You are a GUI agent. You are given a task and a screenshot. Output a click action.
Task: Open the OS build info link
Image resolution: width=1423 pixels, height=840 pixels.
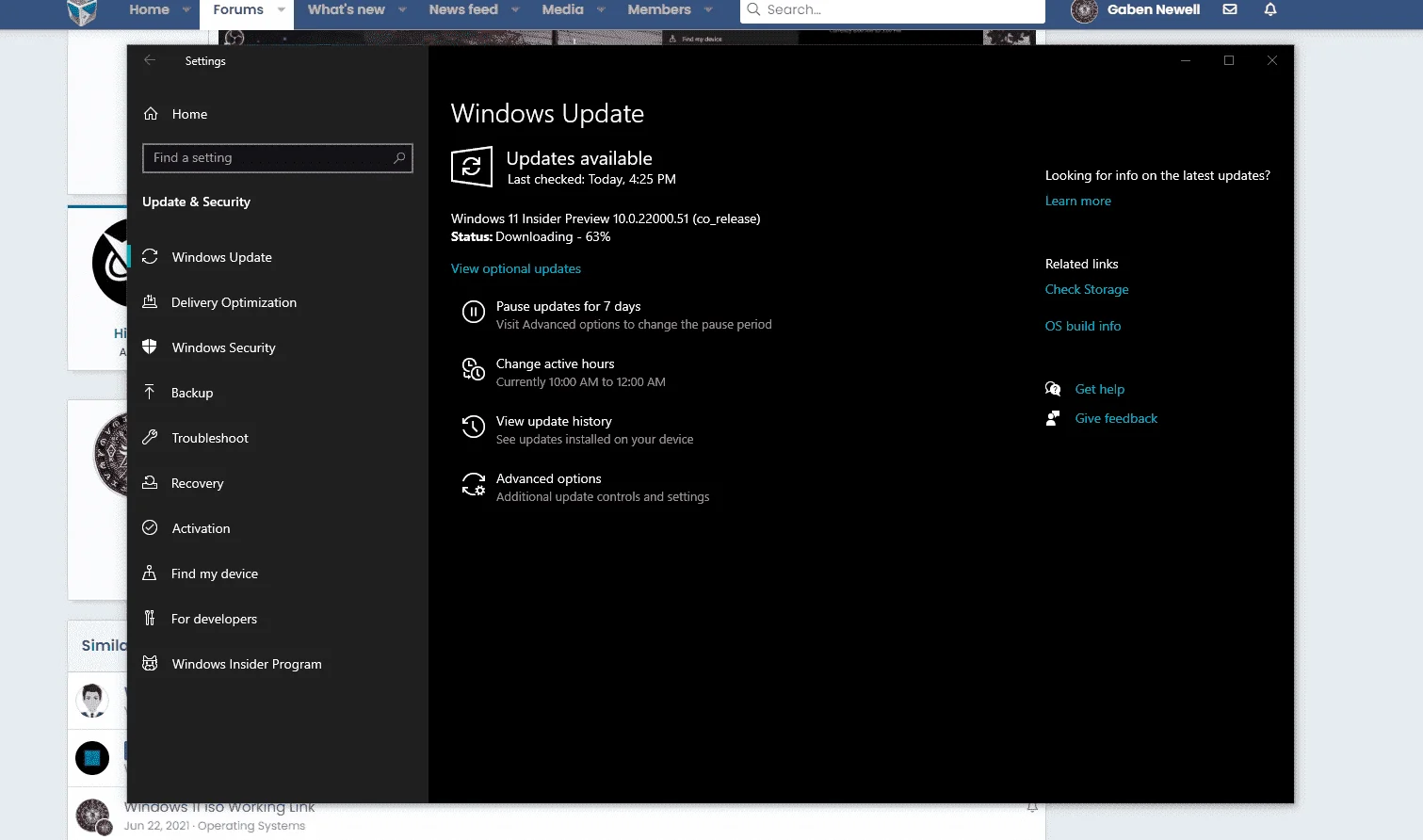tap(1083, 326)
